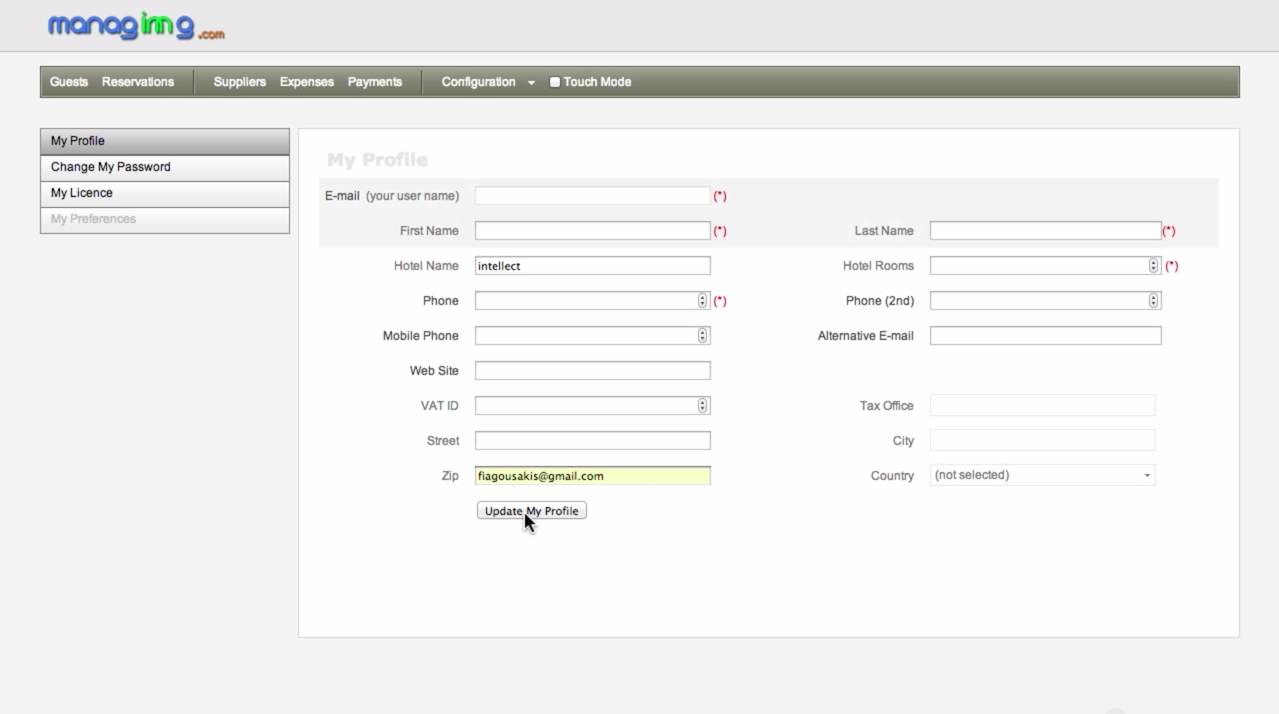Click into the First Name field
The image size is (1279, 714).
click(592, 231)
